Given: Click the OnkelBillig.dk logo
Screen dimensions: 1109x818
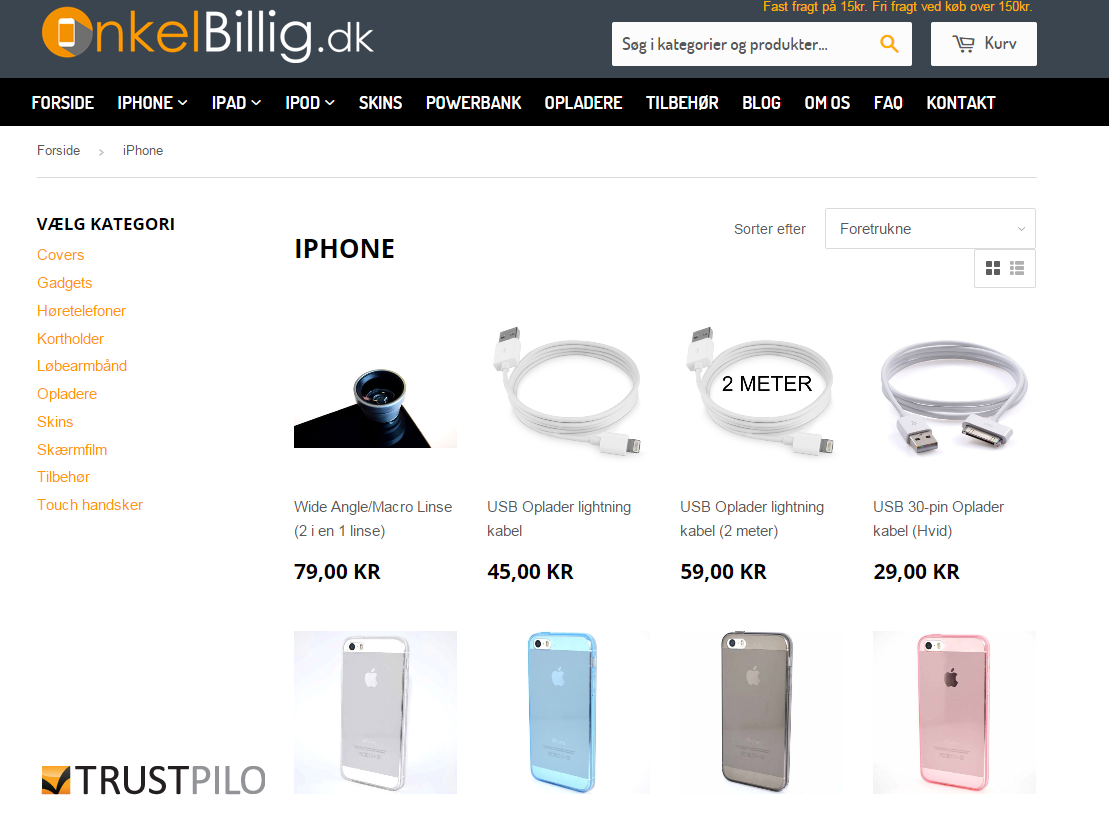Looking at the screenshot, I should click(x=207, y=34).
